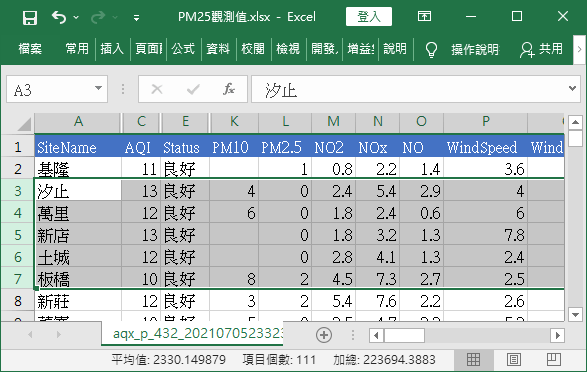Switch to the 常用 ribbon tab
Image resolution: width=587 pixels, height=372 pixels.
(77, 49)
